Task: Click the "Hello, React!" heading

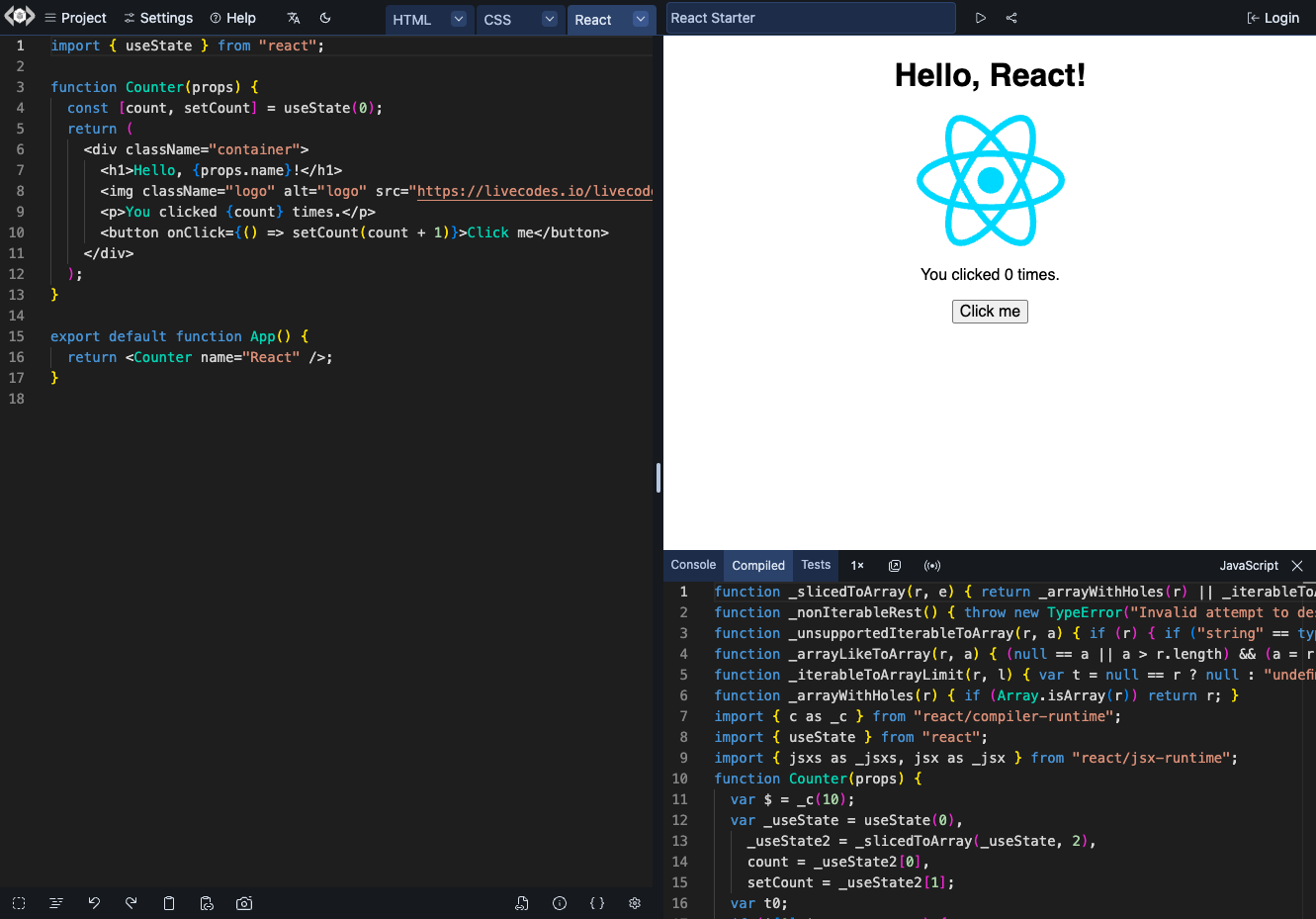Action: pos(990,75)
